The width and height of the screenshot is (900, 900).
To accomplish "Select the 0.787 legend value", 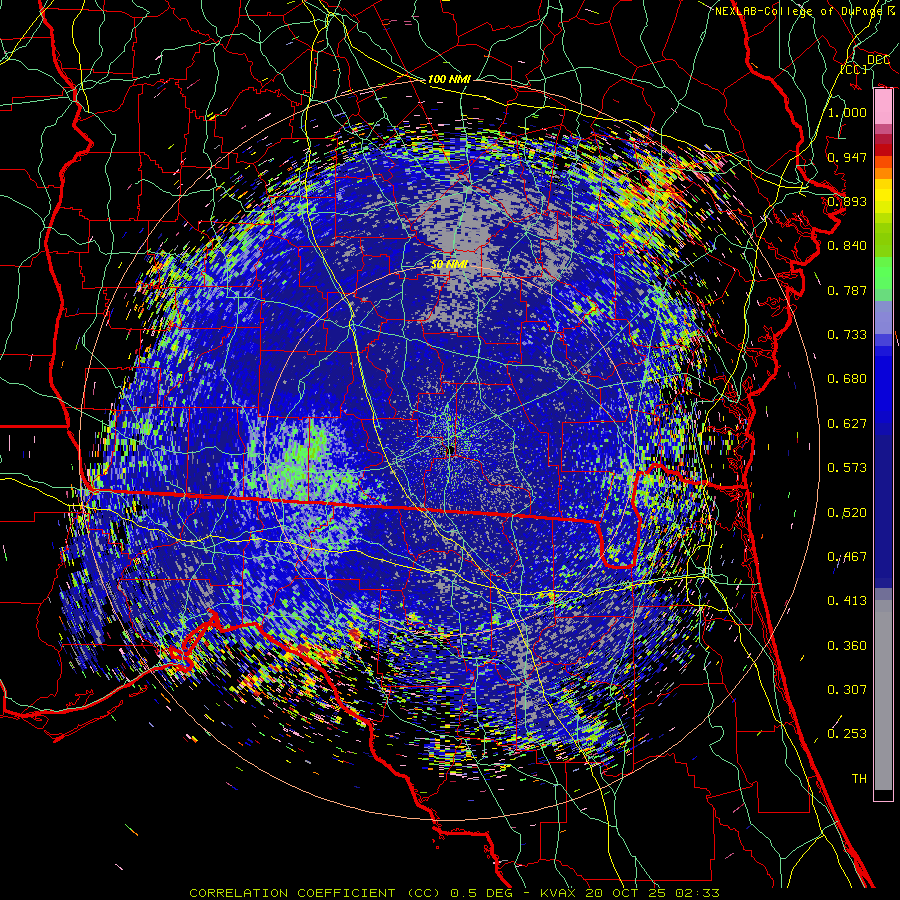I will pyautogui.click(x=847, y=290).
